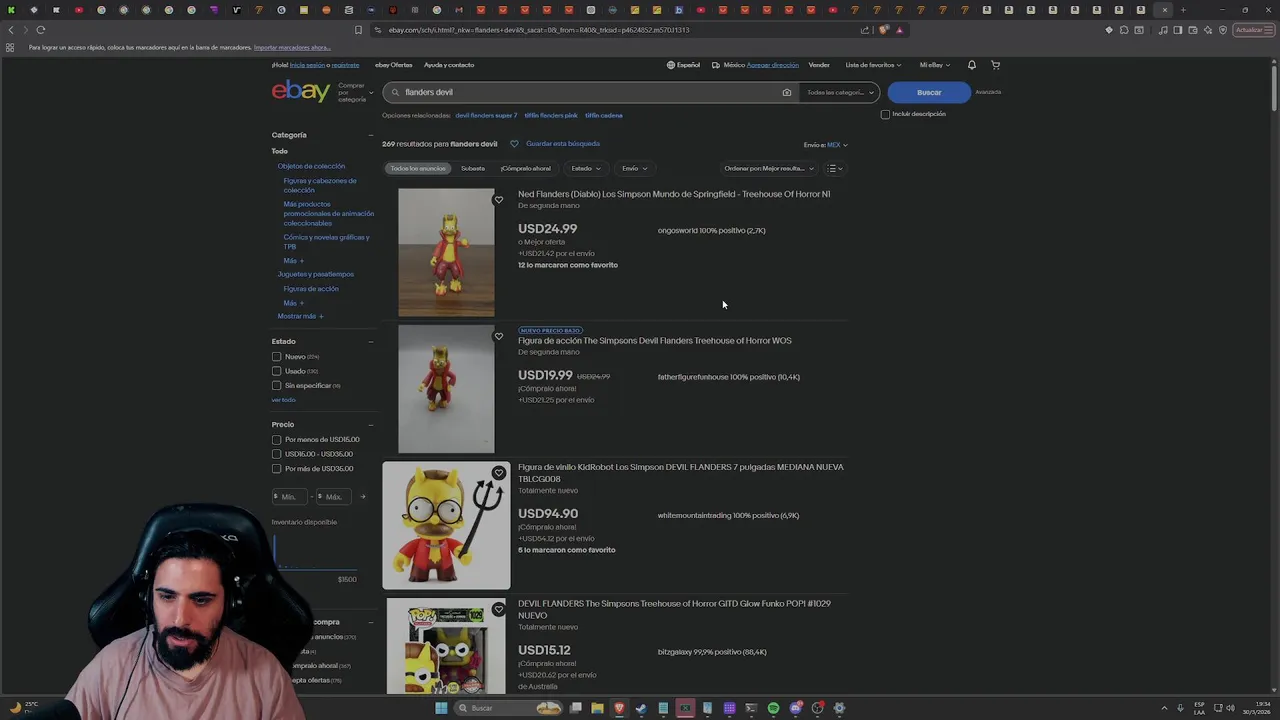Click Brave Shields lion icon
The width and height of the screenshot is (1280, 720).
pos(883,30)
